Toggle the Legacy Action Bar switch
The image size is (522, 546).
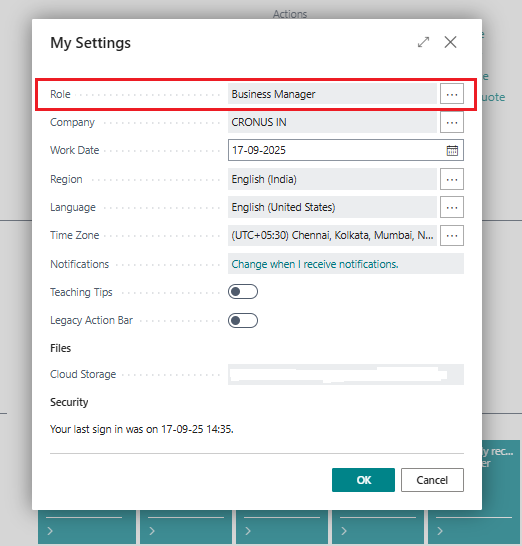click(243, 320)
